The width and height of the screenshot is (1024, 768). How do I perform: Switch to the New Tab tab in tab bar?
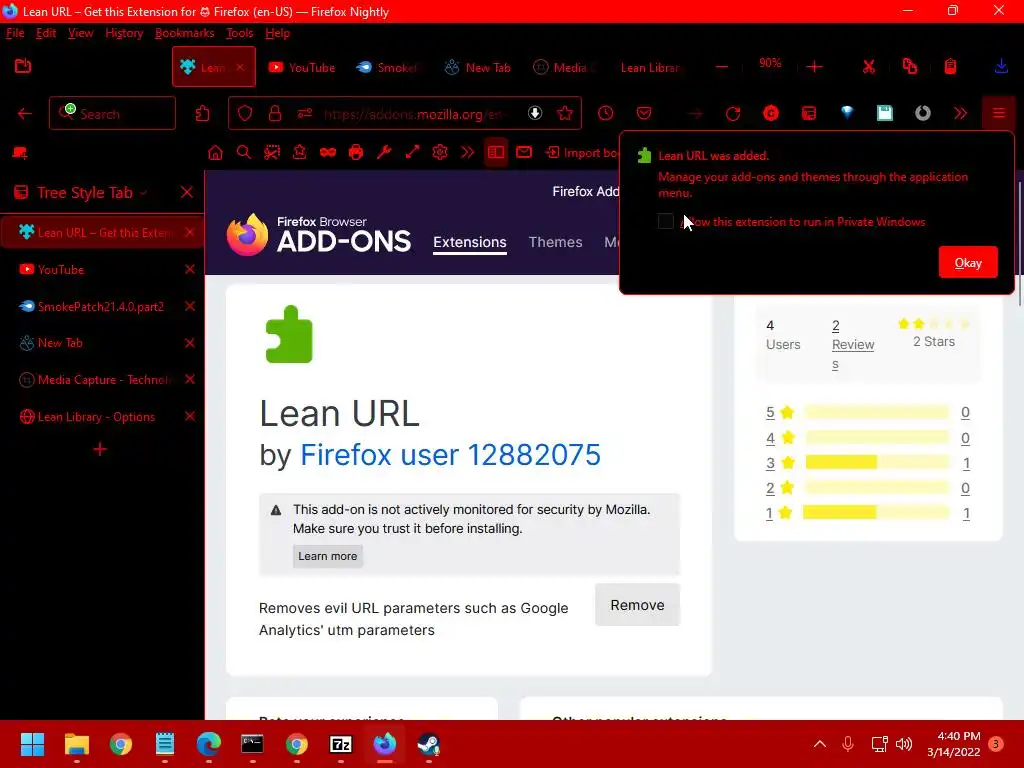[x=478, y=67]
